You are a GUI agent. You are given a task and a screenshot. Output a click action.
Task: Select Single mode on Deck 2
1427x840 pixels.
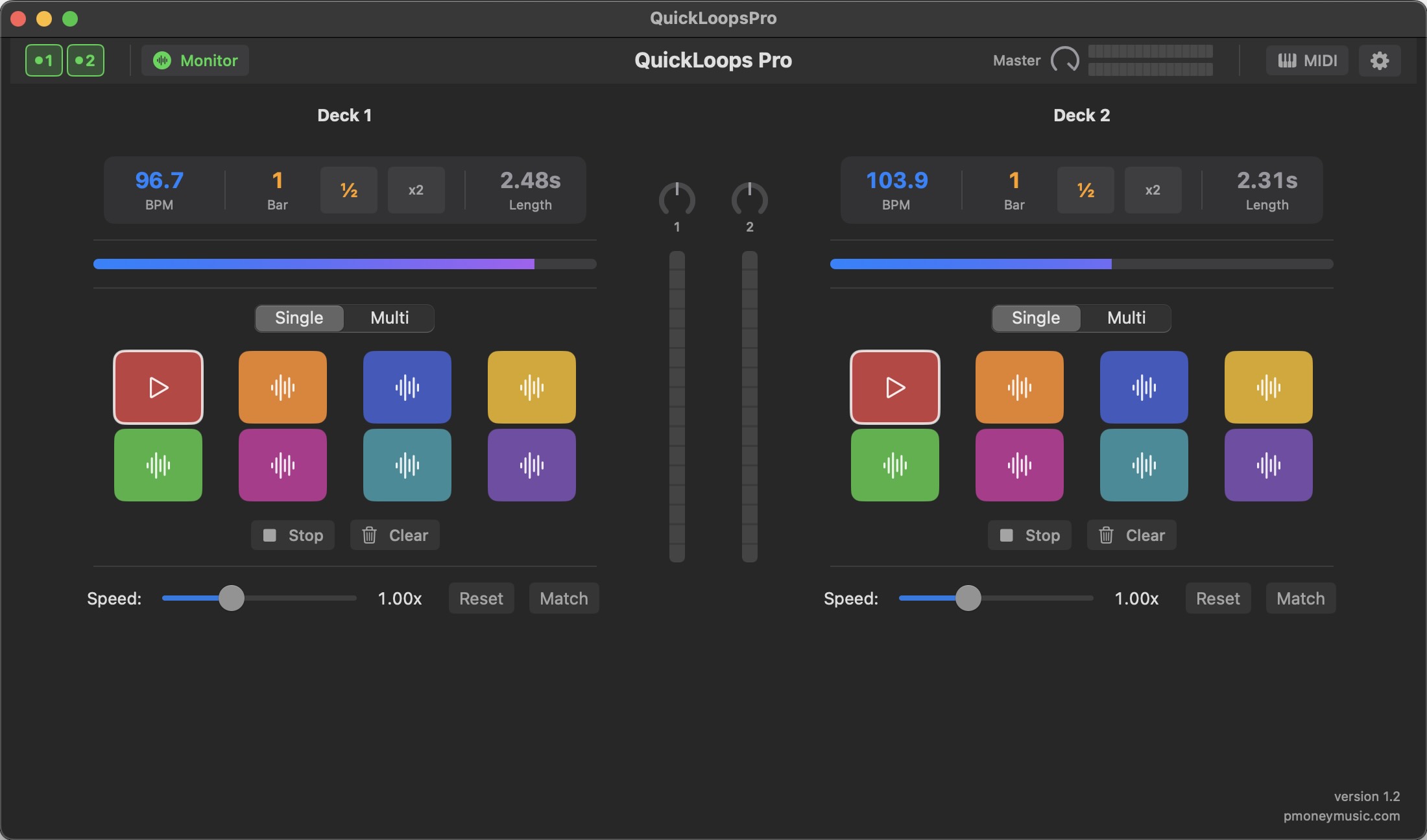(1035, 318)
